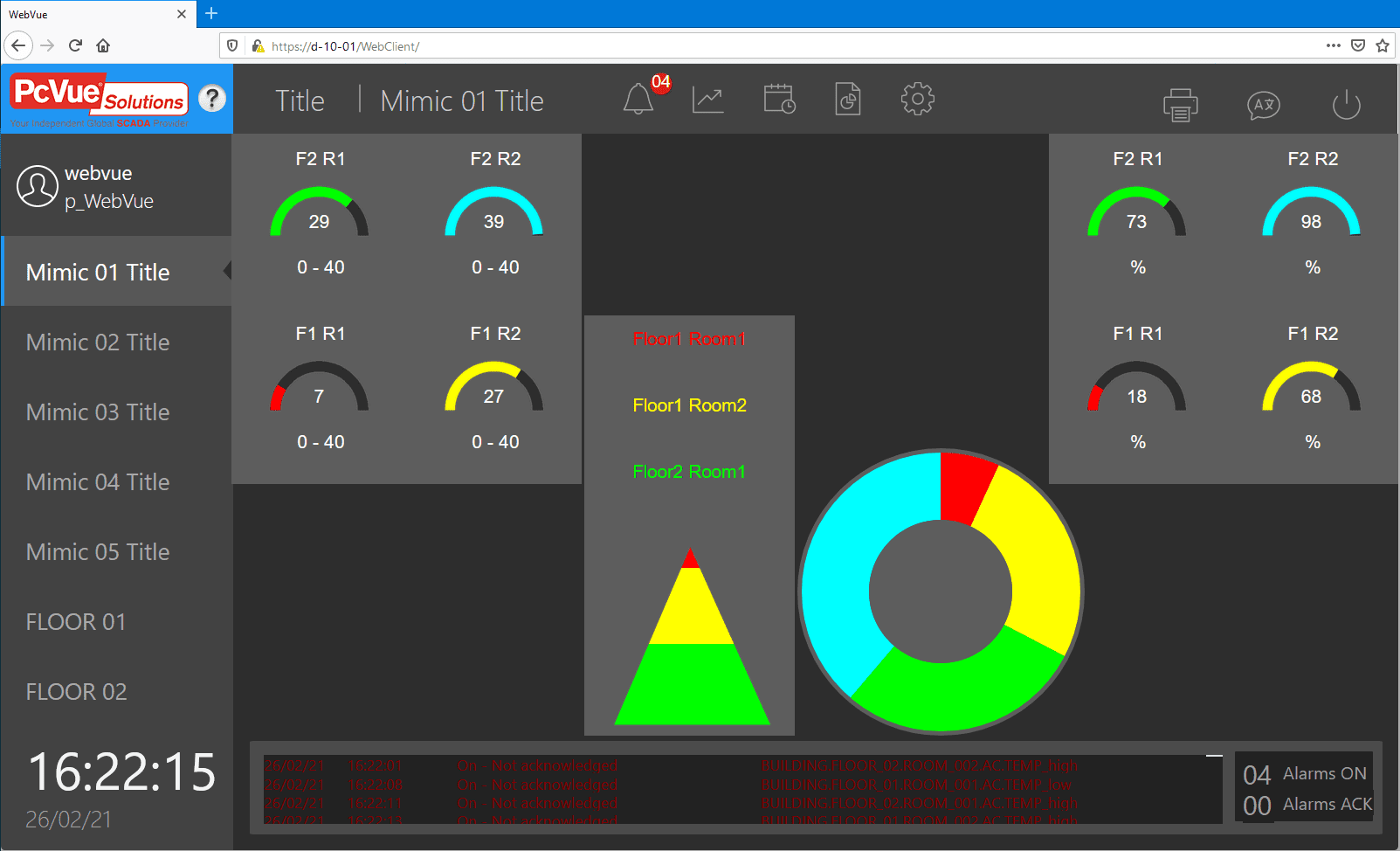Click the 16:22:15 clock display
This screenshot has width=1400, height=851.
(x=121, y=772)
